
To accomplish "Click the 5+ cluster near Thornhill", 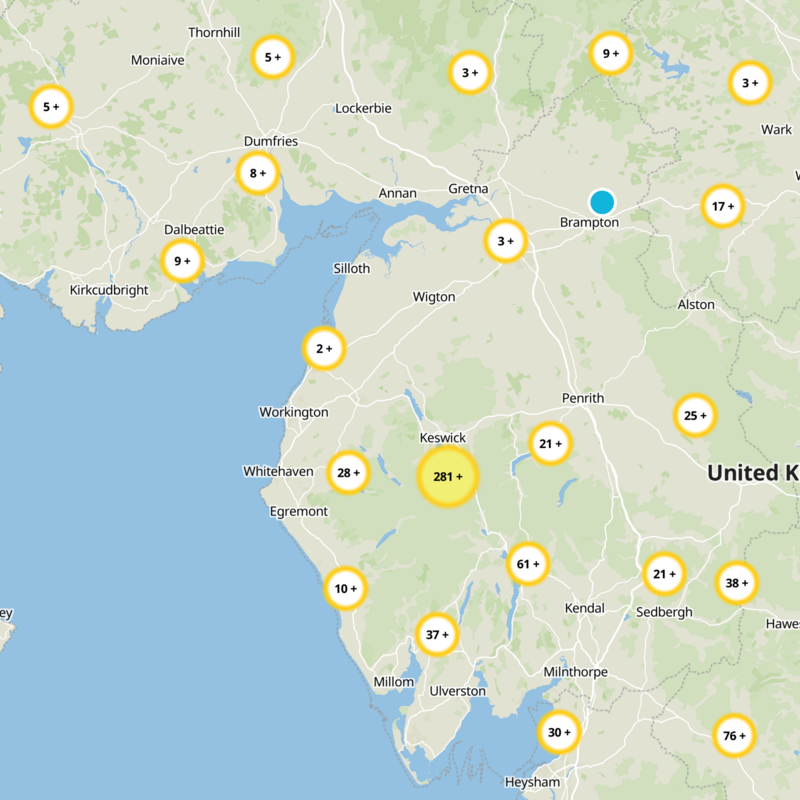I will [x=272, y=57].
